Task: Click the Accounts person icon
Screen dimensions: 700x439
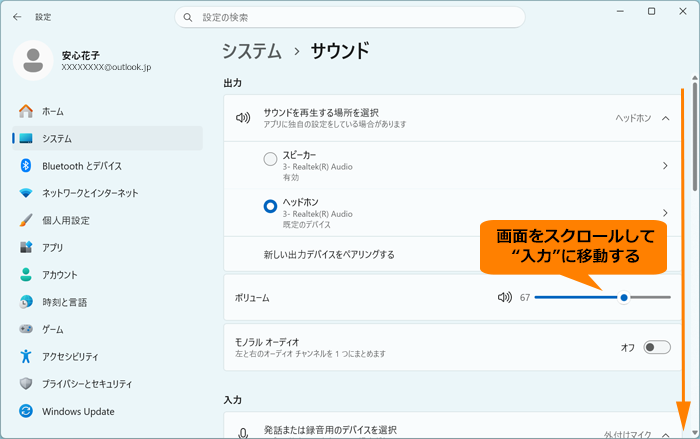Action: pos(26,275)
